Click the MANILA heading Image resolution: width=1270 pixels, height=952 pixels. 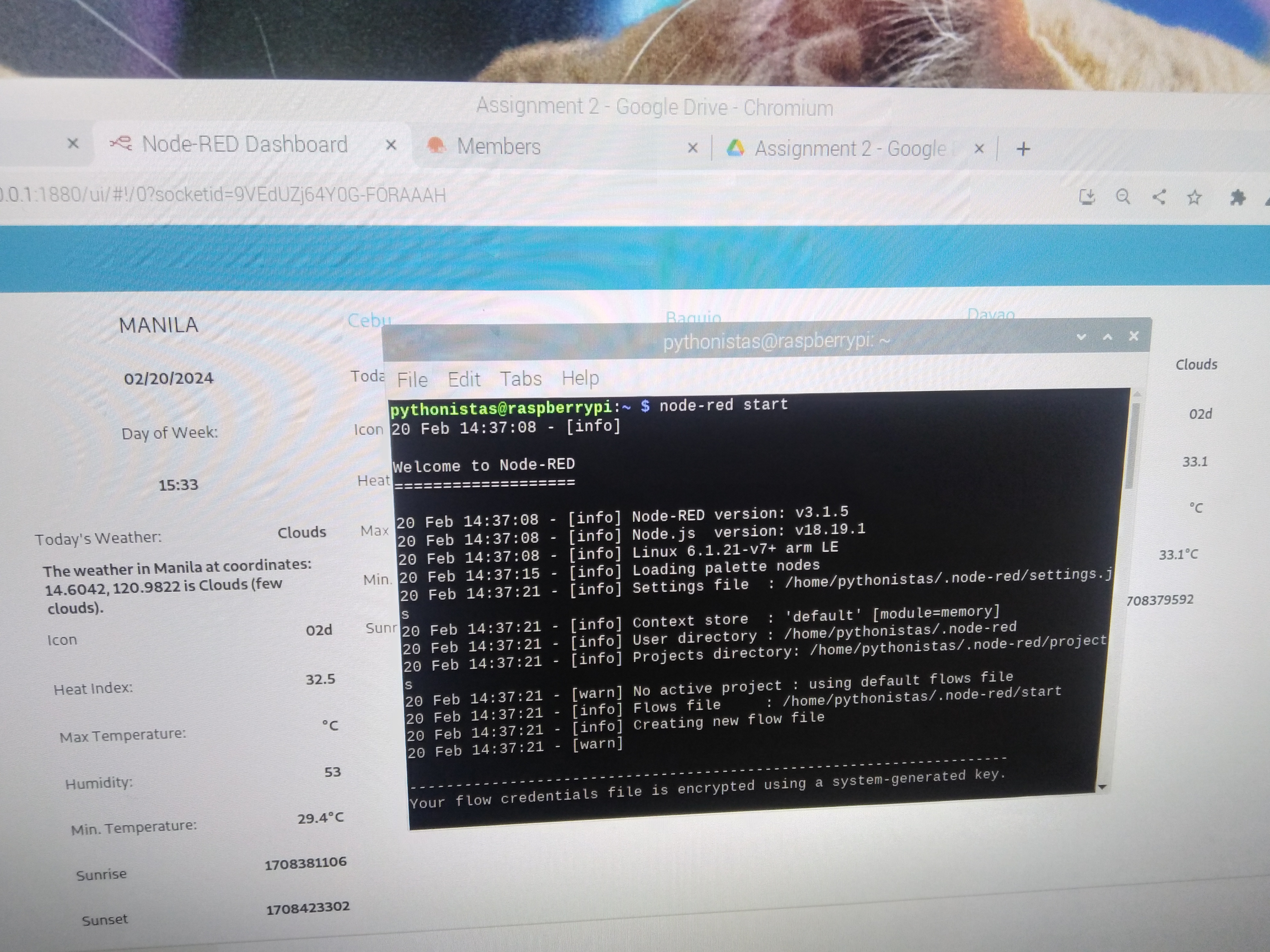[x=158, y=325]
